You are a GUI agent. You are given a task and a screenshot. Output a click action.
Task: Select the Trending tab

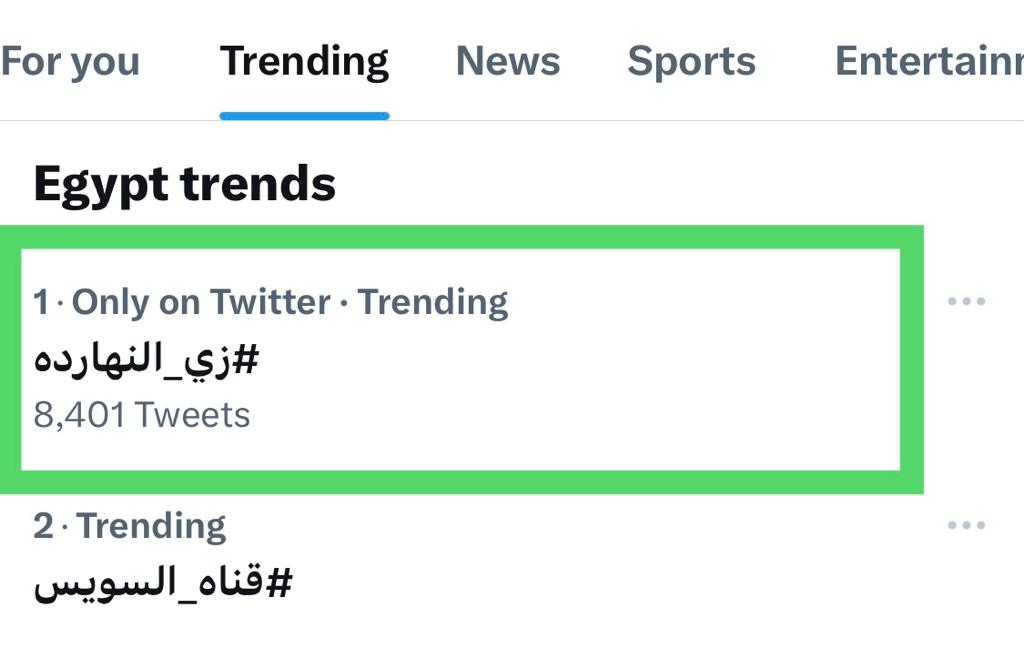point(304,62)
